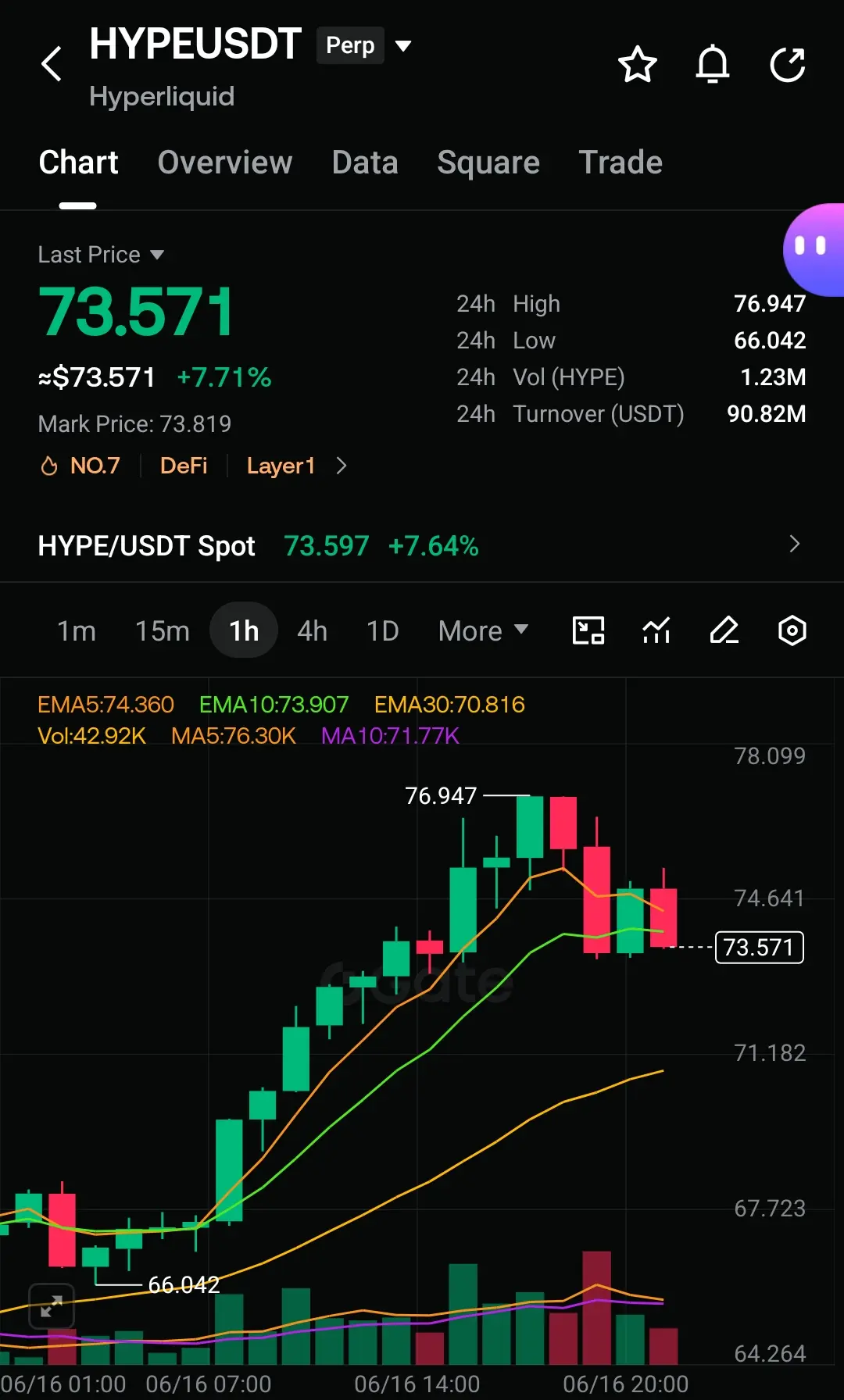Screen dimensions: 844x1400
Task: Open HYPE/USDT Spot row chevron
Action: [795, 545]
